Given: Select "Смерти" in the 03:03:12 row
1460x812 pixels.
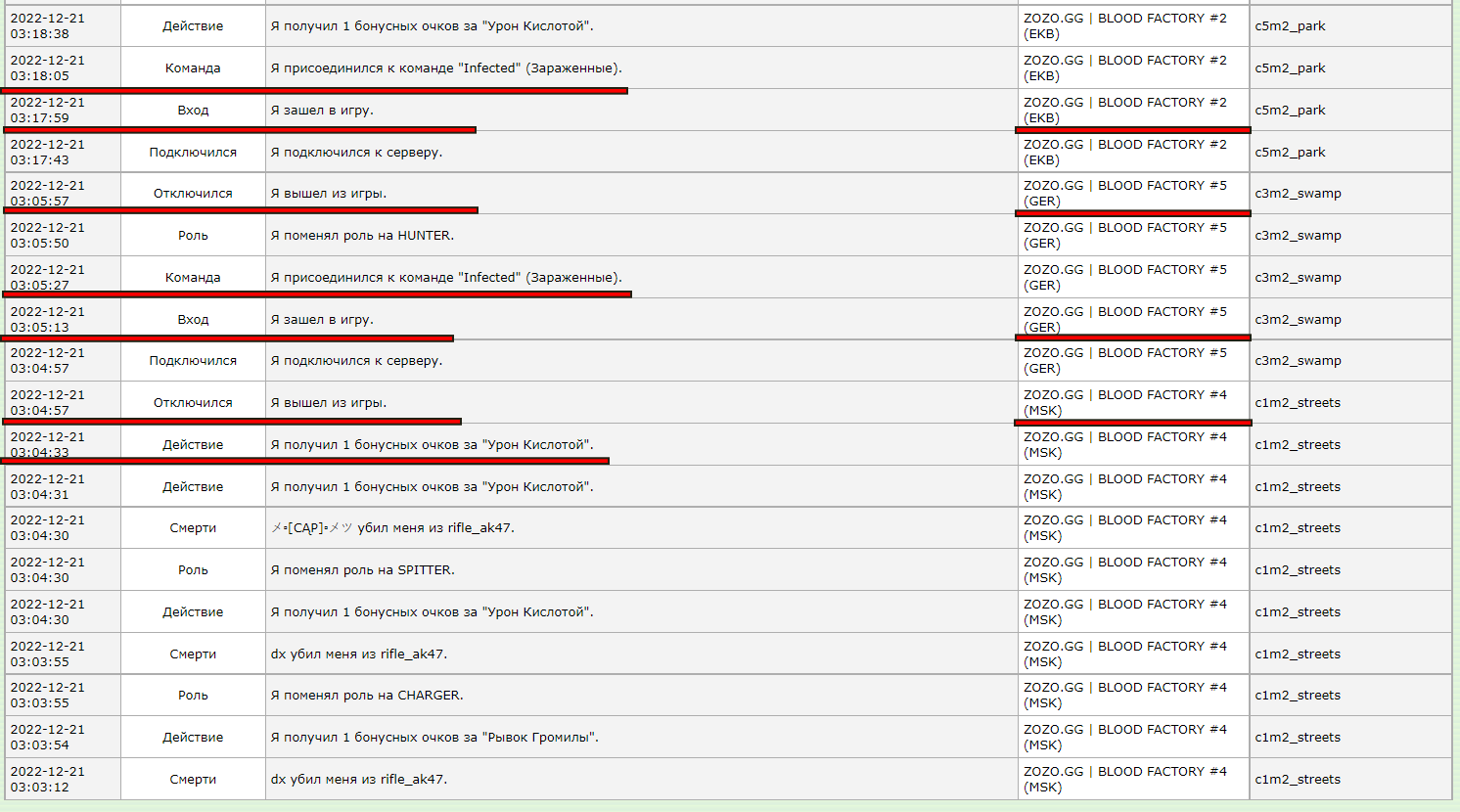Looking at the screenshot, I should coord(193,780).
